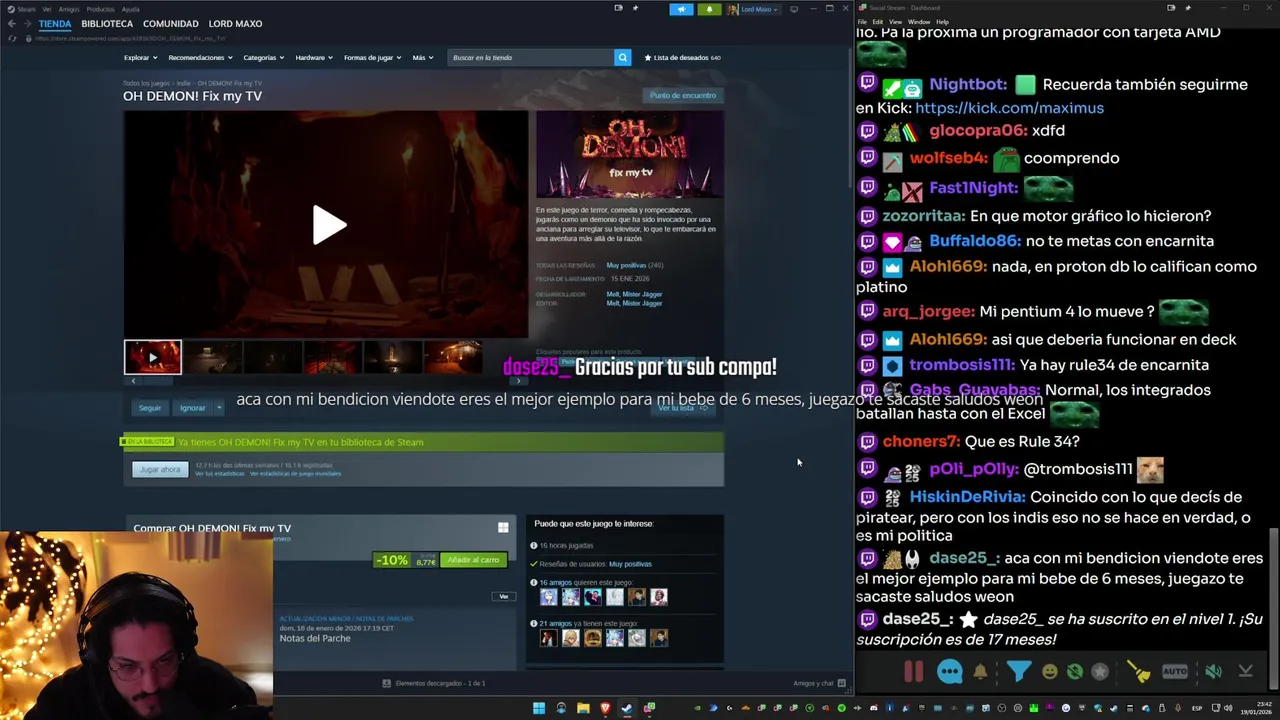Toggle the Social Stream notification bell

(980, 672)
